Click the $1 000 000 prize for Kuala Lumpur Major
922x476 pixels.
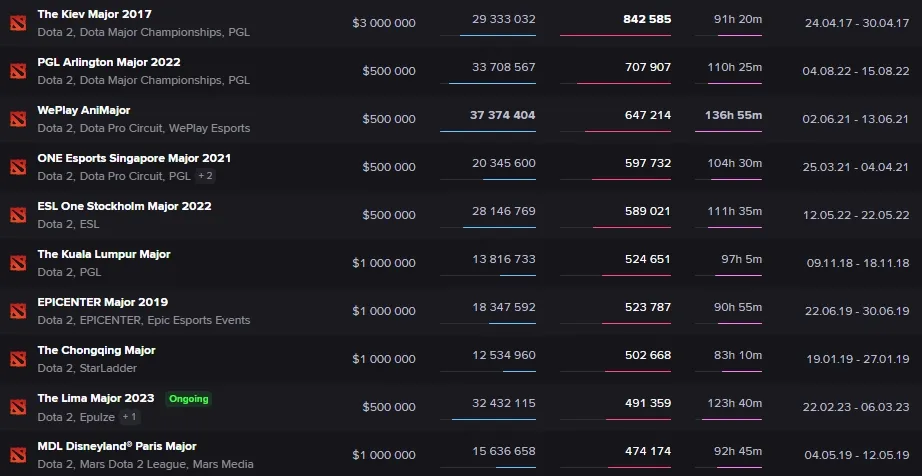pos(384,263)
